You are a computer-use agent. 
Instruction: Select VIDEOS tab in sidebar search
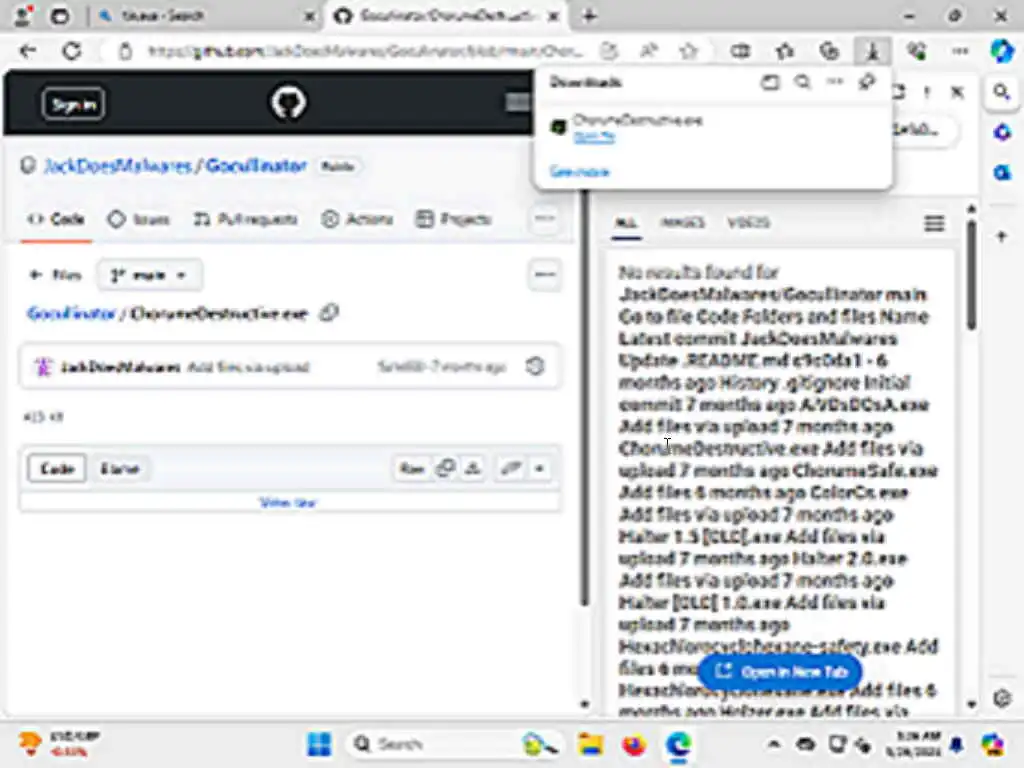click(748, 223)
